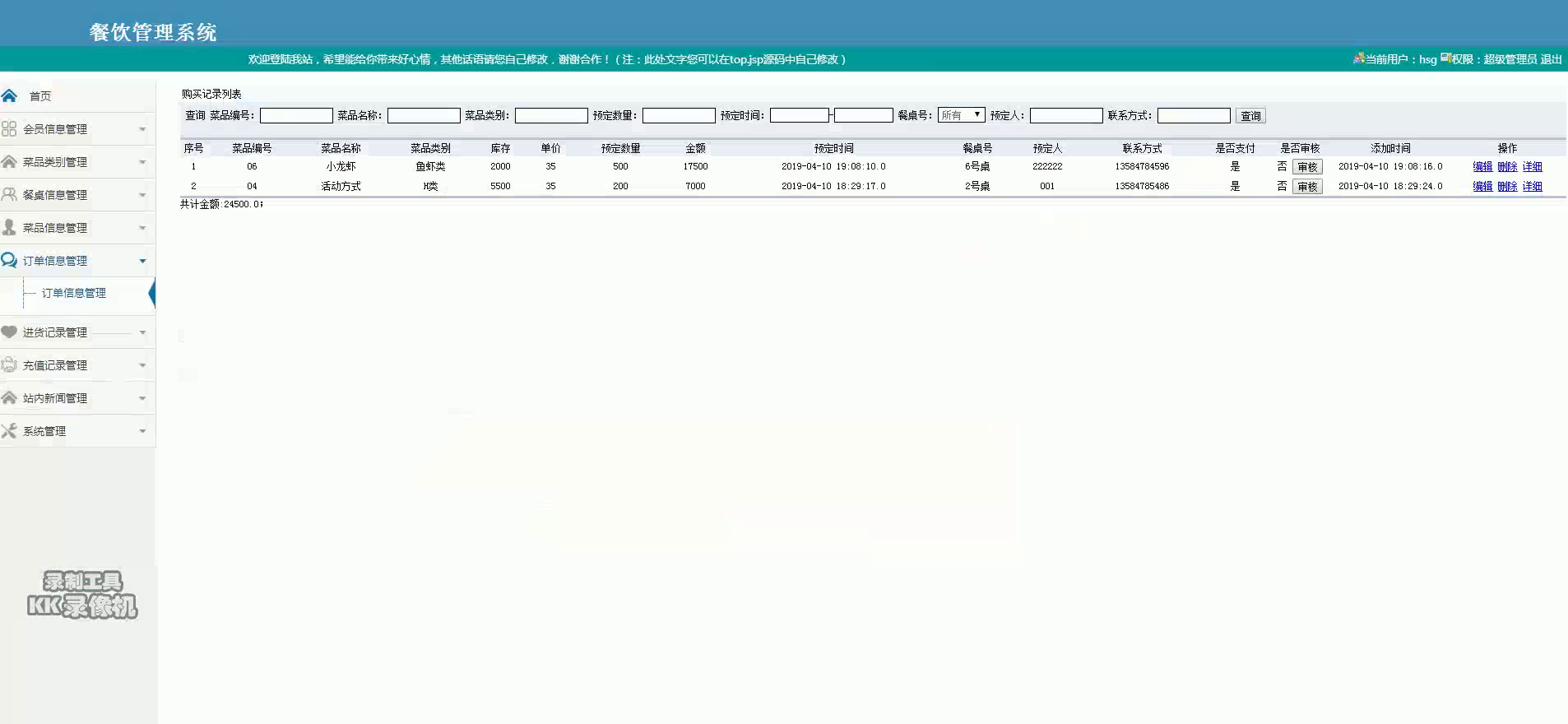Image resolution: width=1568 pixels, height=724 pixels.
Task: Focus the 菜品名称 input field
Action: coord(424,115)
